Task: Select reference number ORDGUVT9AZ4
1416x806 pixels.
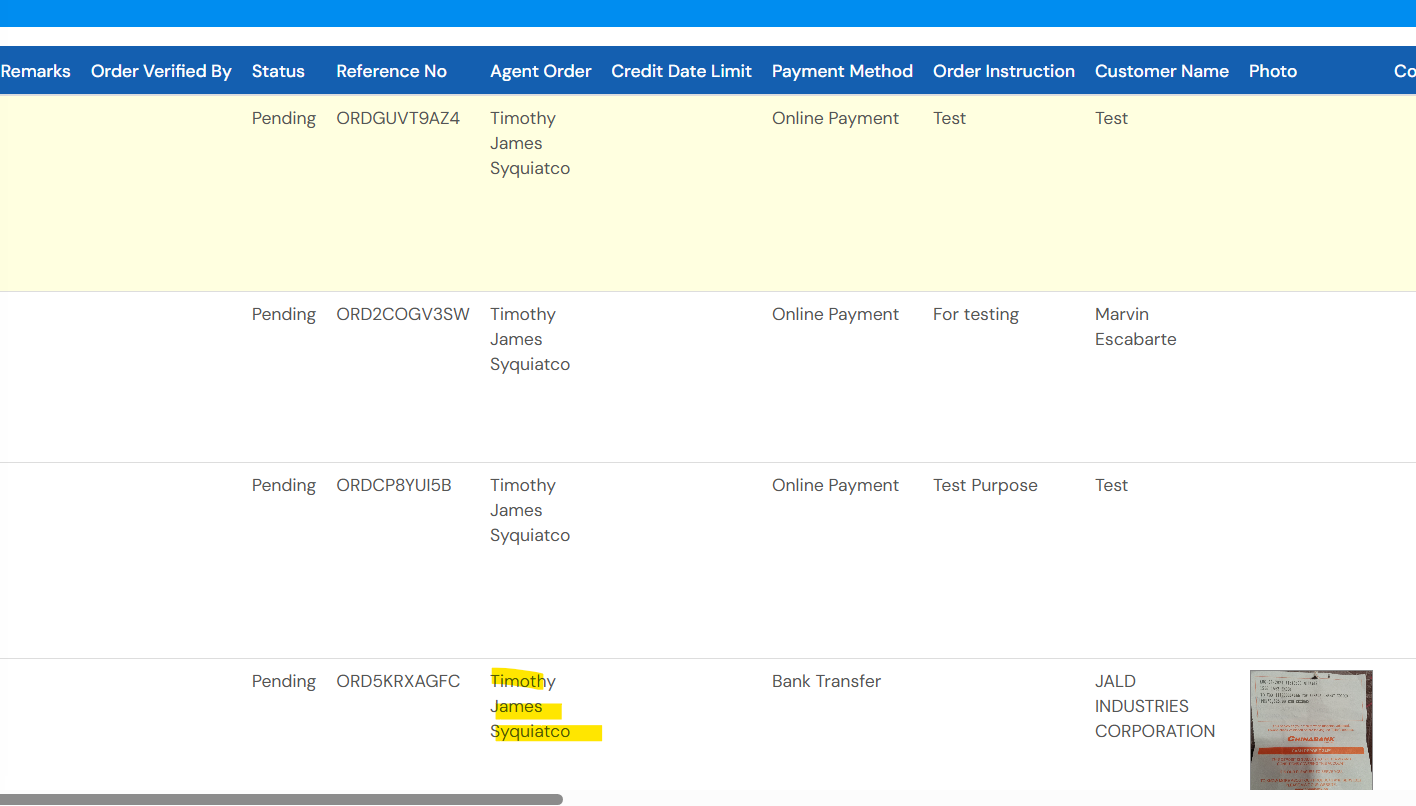Action: point(398,118)
